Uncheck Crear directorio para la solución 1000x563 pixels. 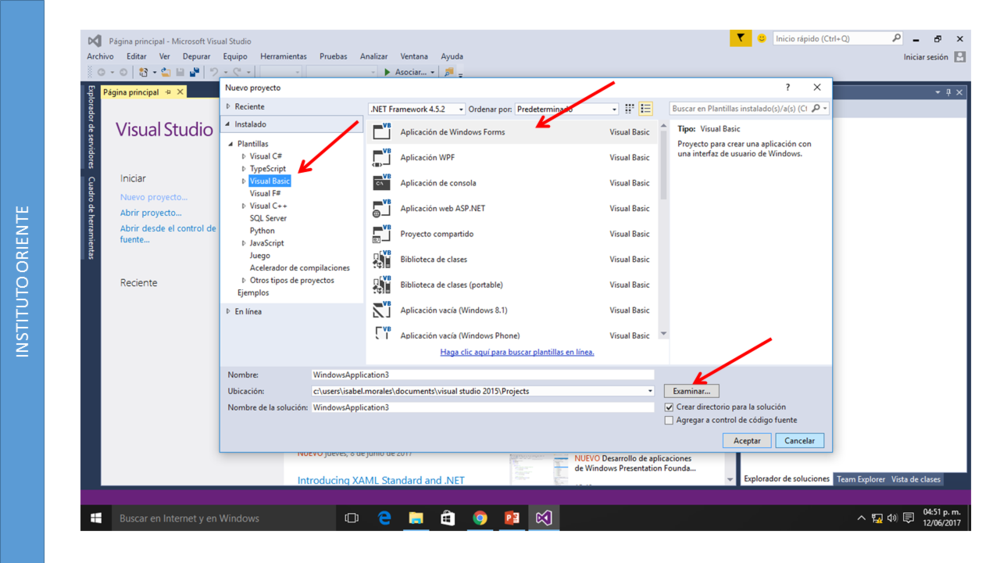coord(669,407)
